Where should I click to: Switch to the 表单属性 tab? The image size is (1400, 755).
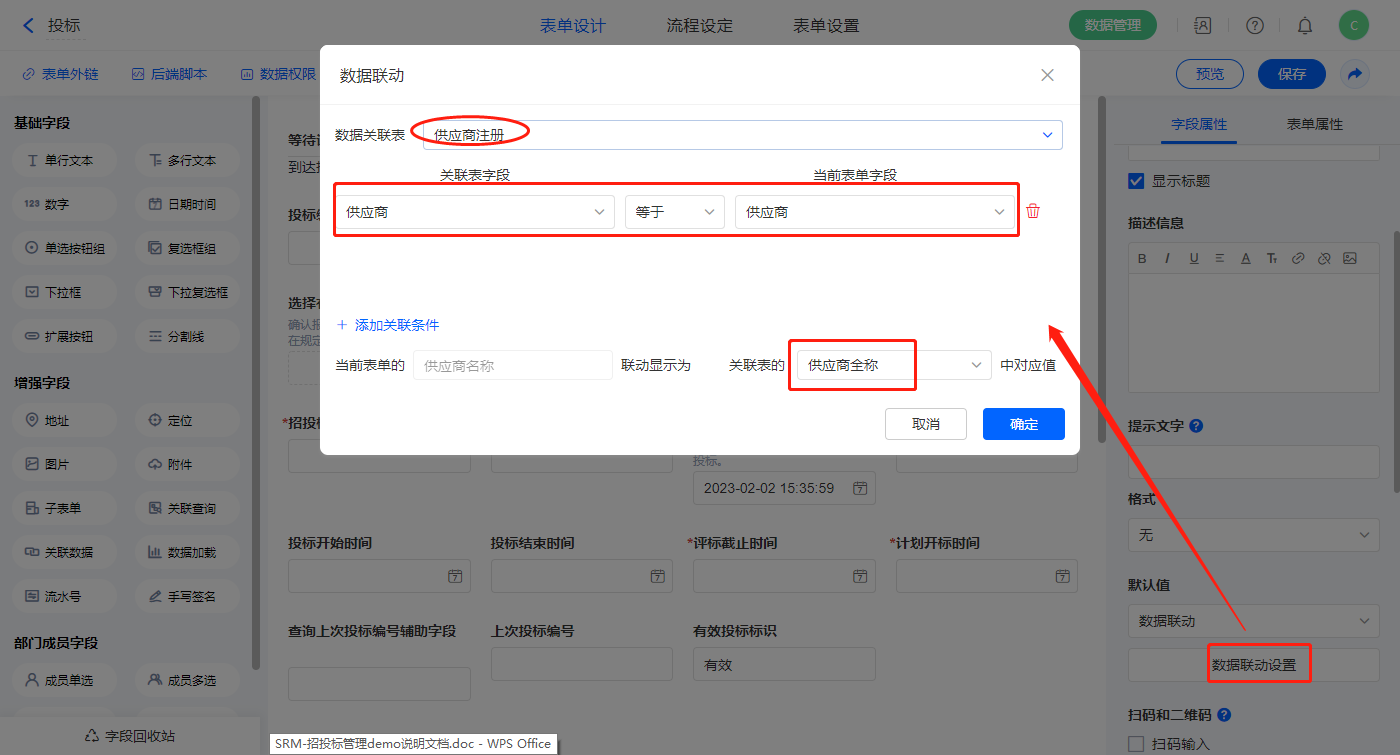1314,124
